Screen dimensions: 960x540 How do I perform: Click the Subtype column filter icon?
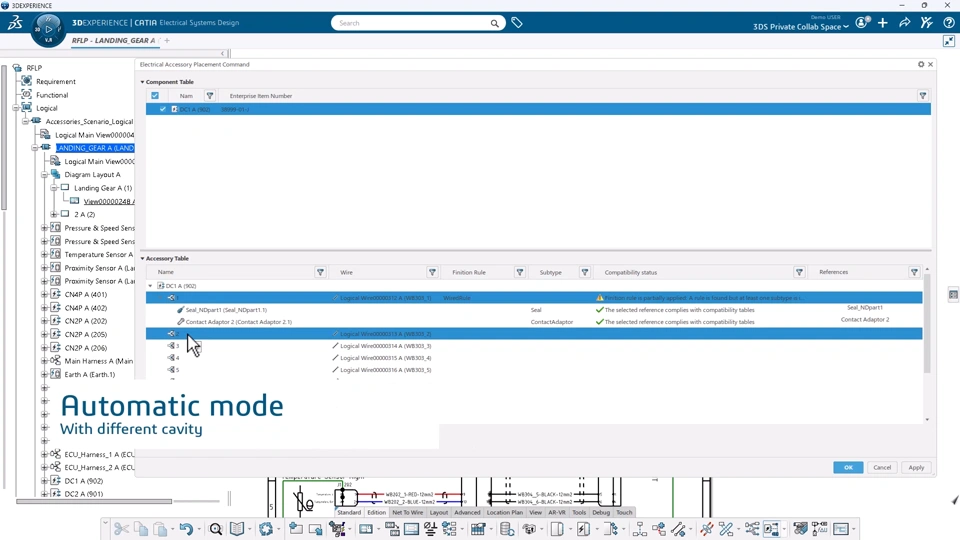(585, 272)
